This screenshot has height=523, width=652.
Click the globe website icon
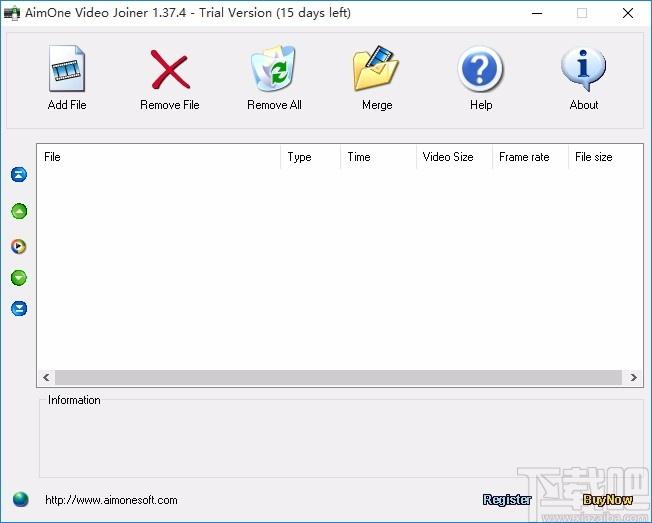(x=20, y=499)
